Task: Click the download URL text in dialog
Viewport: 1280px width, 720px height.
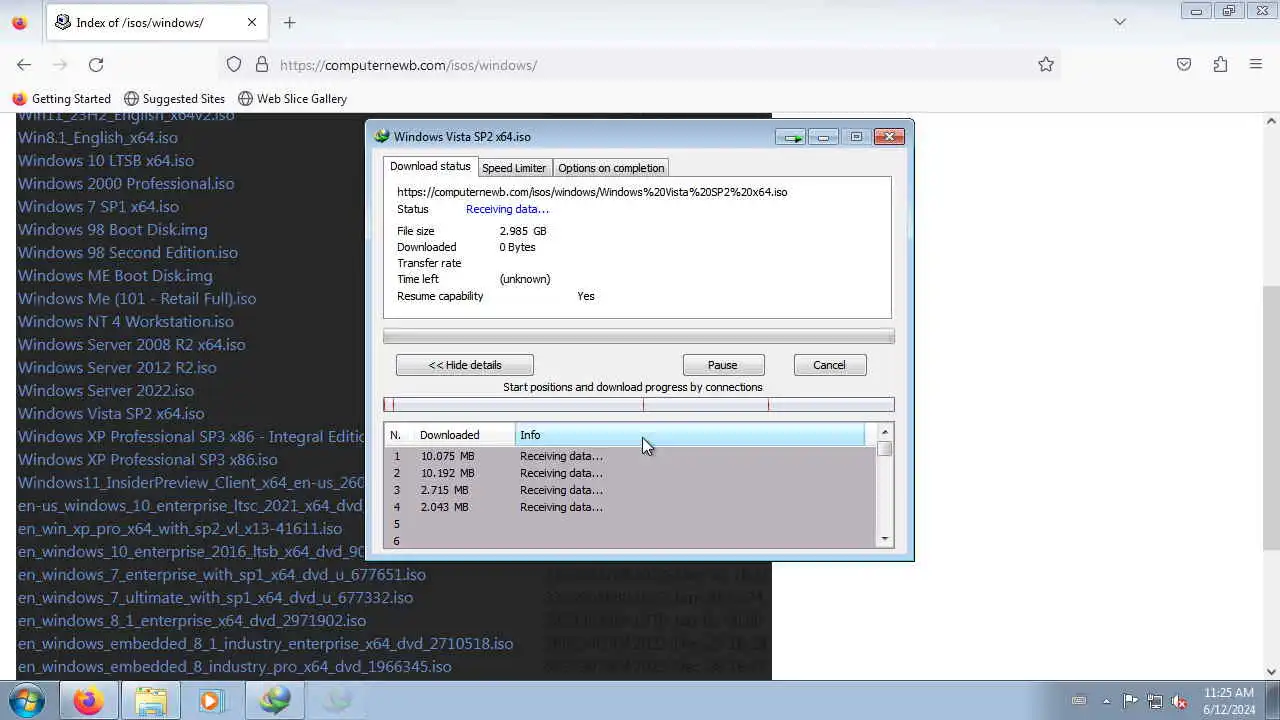Action: [592, 192]
